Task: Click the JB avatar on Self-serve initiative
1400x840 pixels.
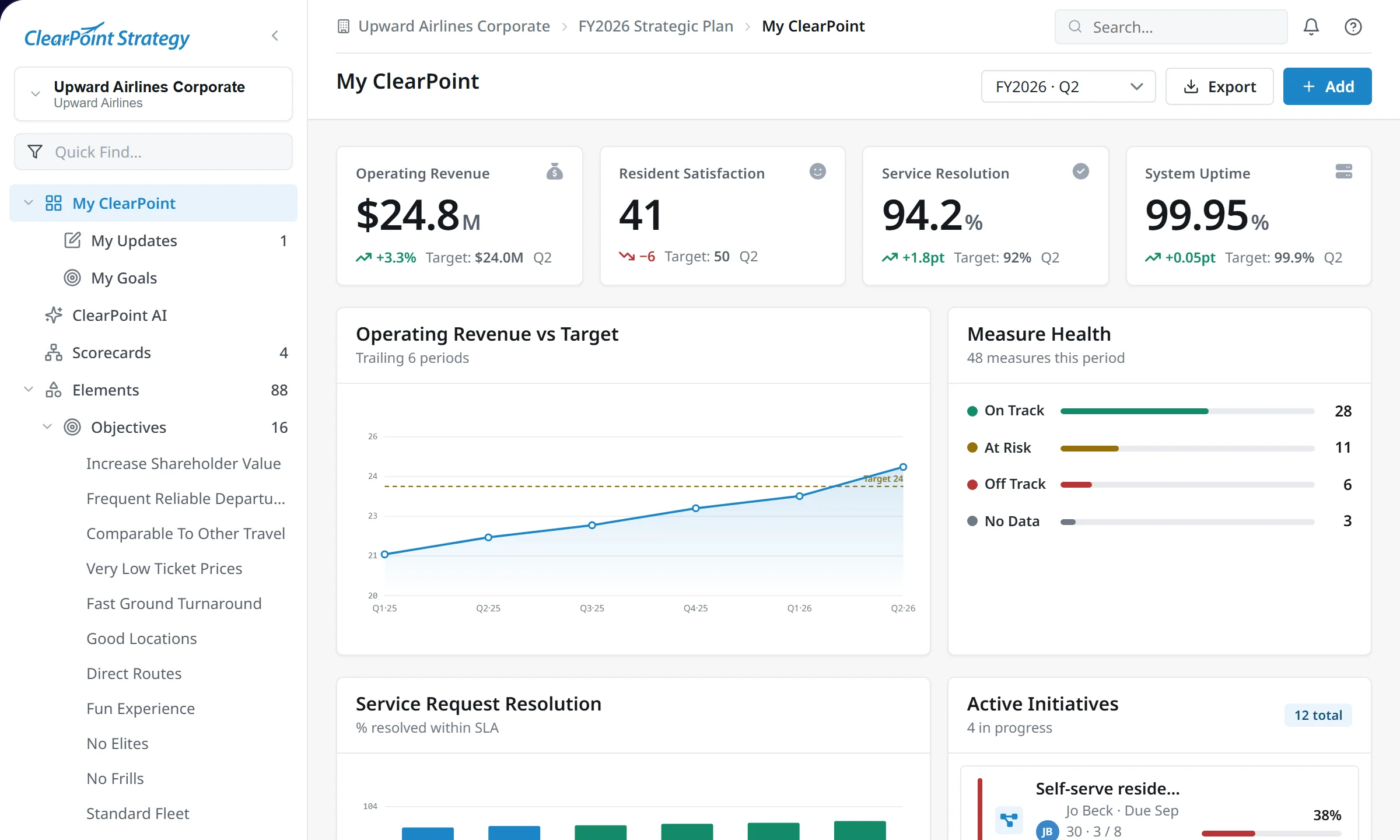Action: click(x=1047, y=831)
